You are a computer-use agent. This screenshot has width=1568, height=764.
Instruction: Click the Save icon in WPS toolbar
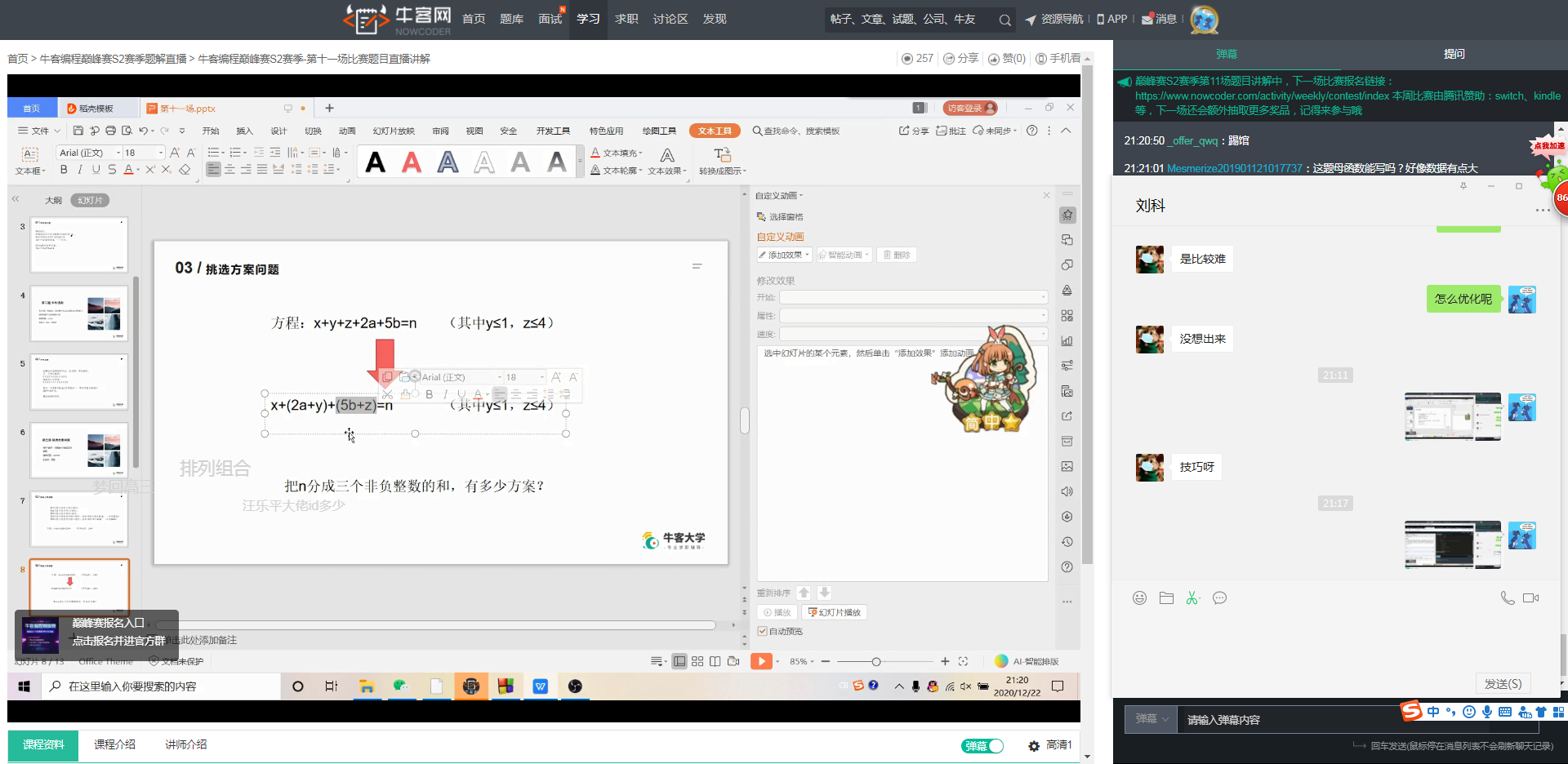pos(78,131)
